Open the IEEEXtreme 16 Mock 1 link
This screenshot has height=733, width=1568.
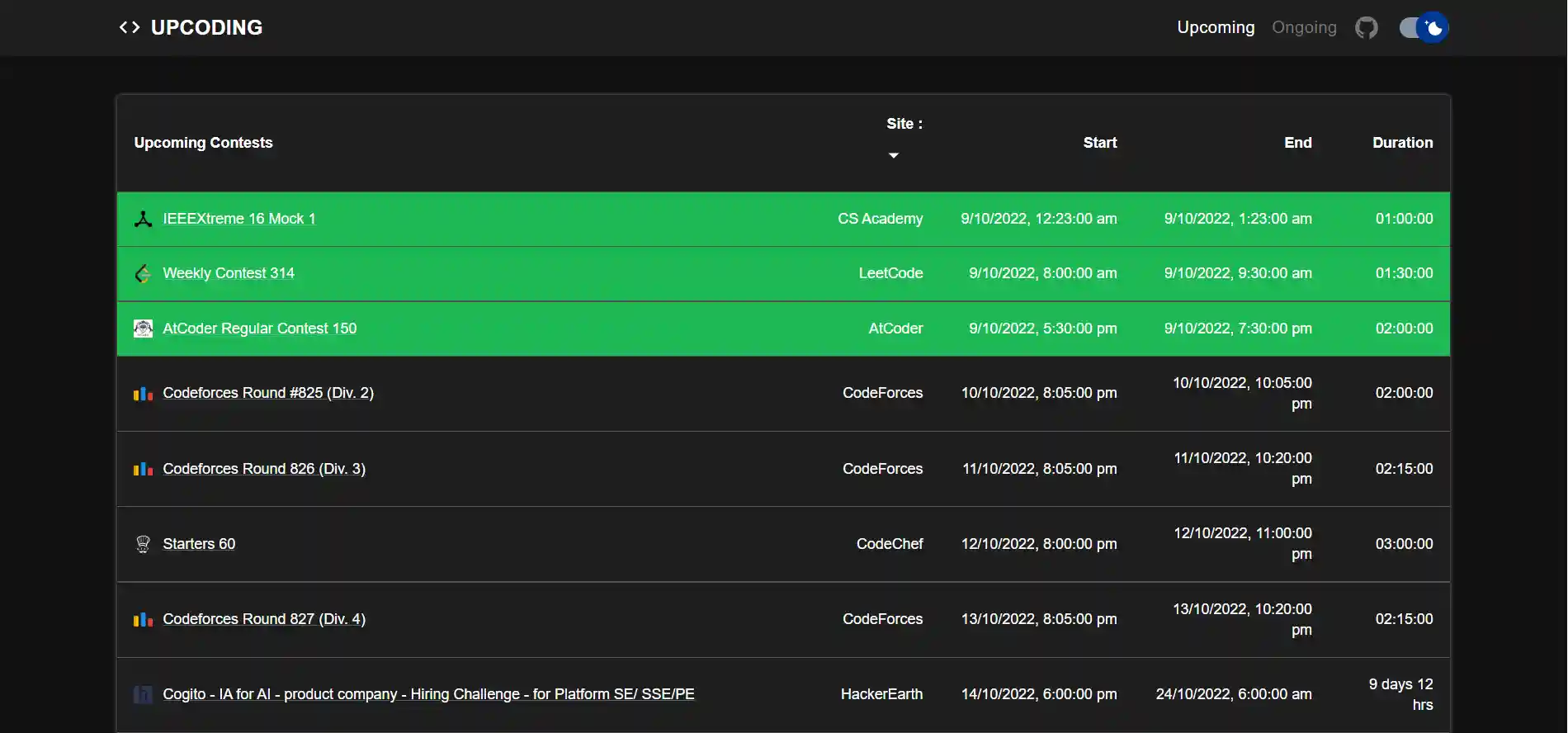coord(239,219)
